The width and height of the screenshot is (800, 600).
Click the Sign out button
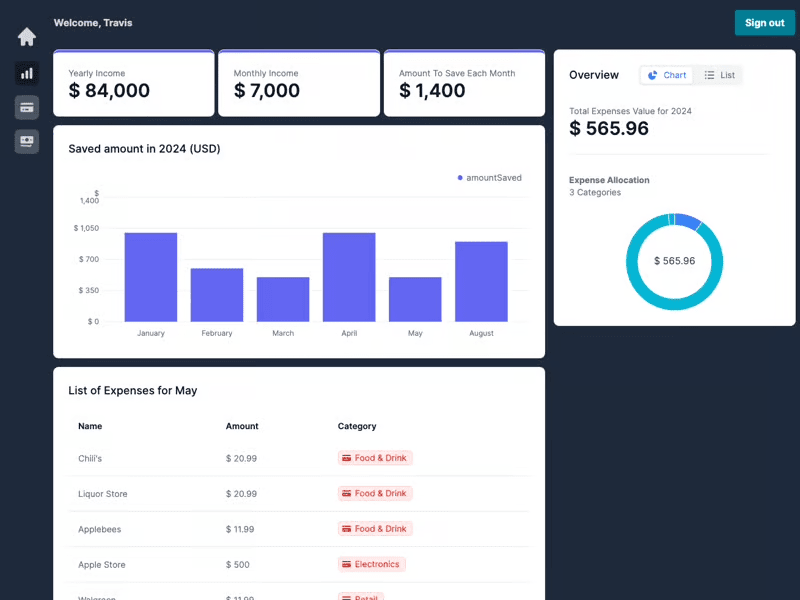click(x=764, y=22)
